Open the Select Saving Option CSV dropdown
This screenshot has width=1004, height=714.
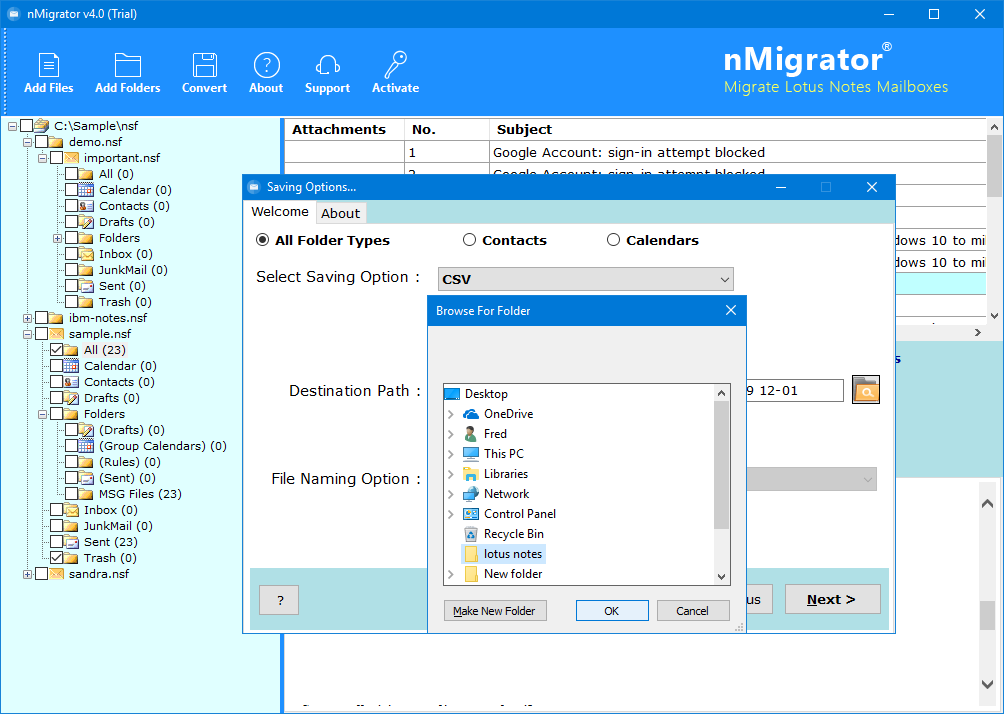pos(585,279)
